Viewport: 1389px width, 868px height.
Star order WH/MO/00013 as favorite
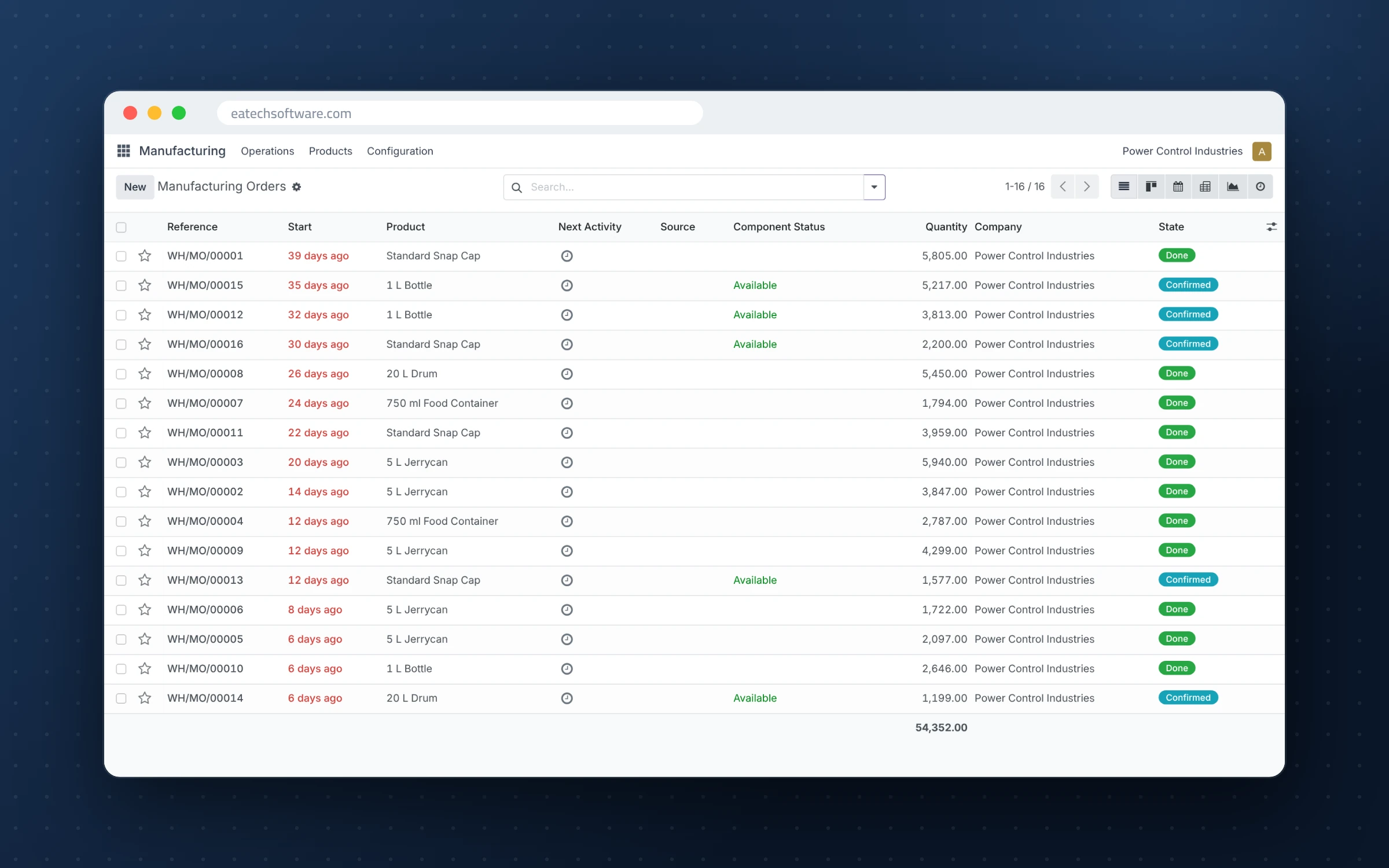[x=145, y=580]
